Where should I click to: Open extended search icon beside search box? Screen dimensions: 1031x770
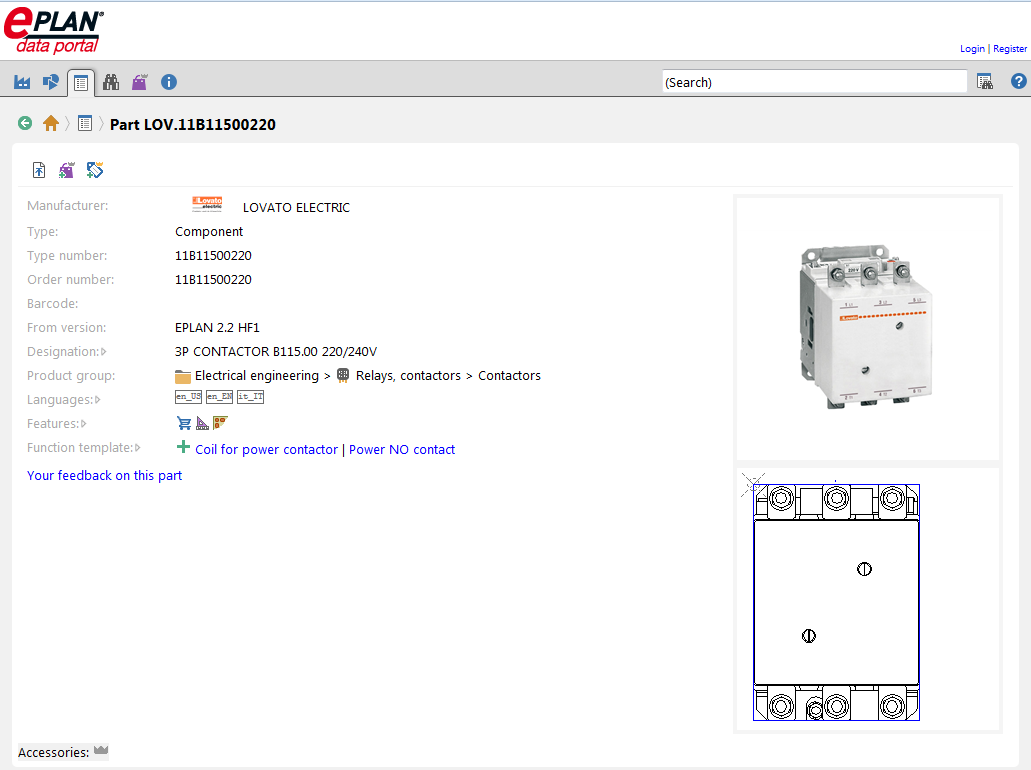tap(985, 82)
